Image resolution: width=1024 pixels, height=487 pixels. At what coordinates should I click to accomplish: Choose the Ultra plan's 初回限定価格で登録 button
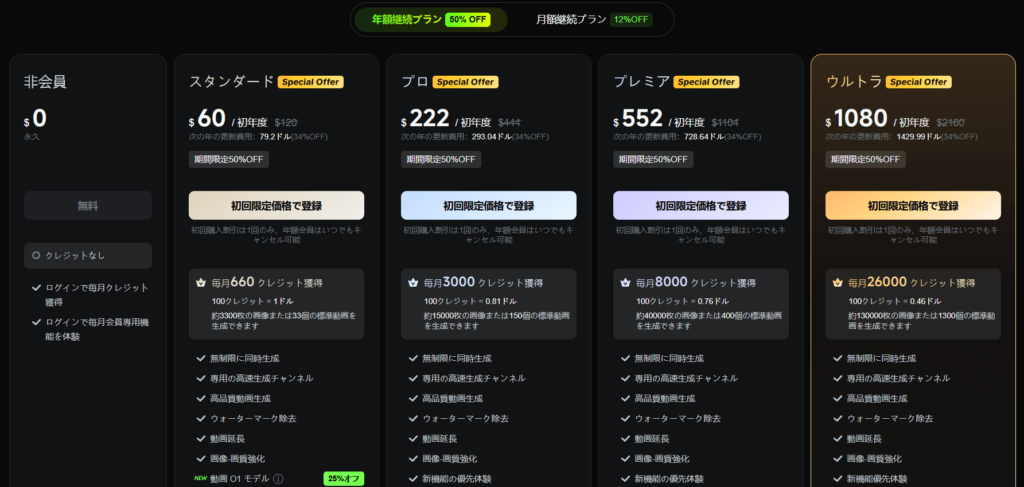912,205
